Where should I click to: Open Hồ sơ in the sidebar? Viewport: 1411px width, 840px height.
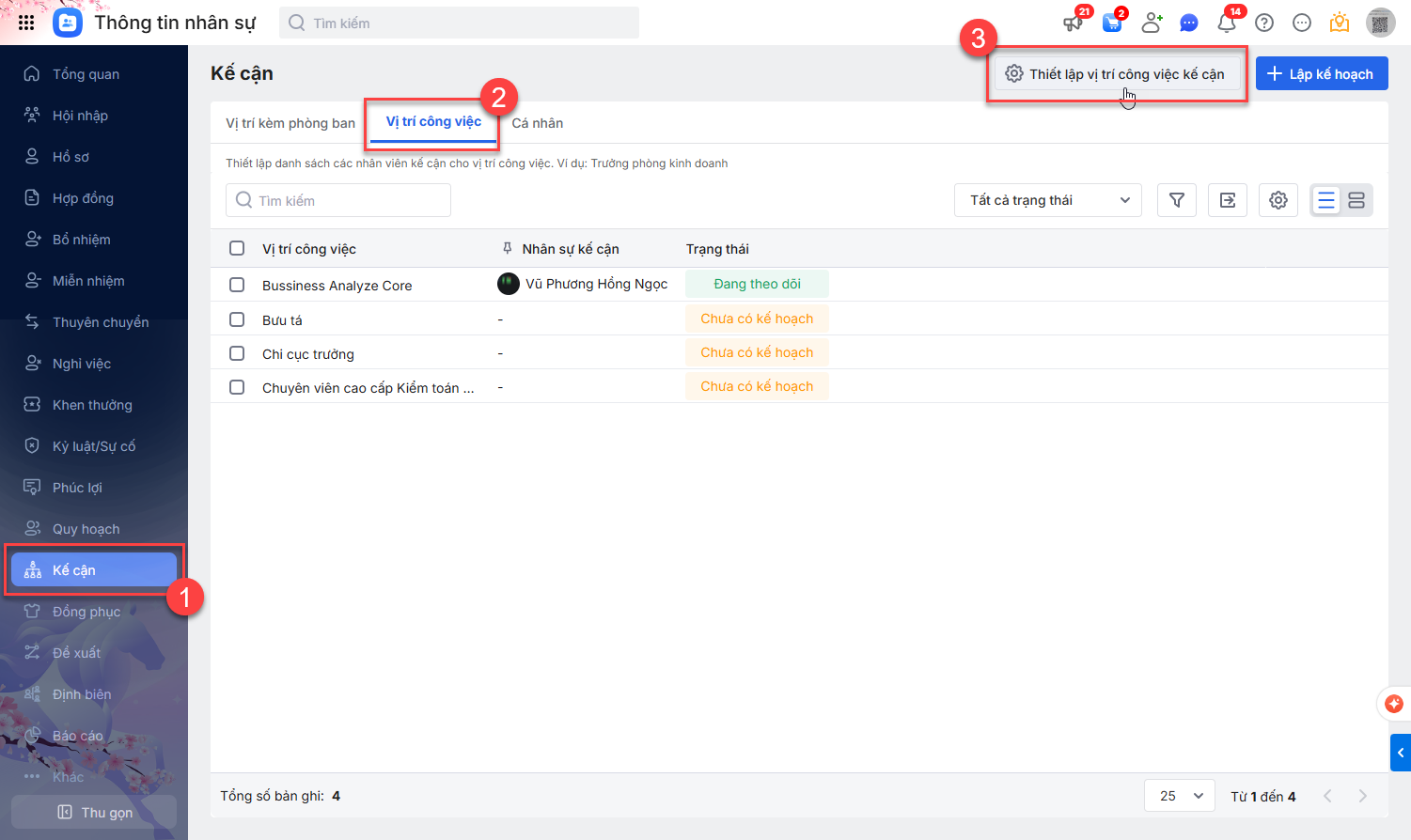[94, 157]
